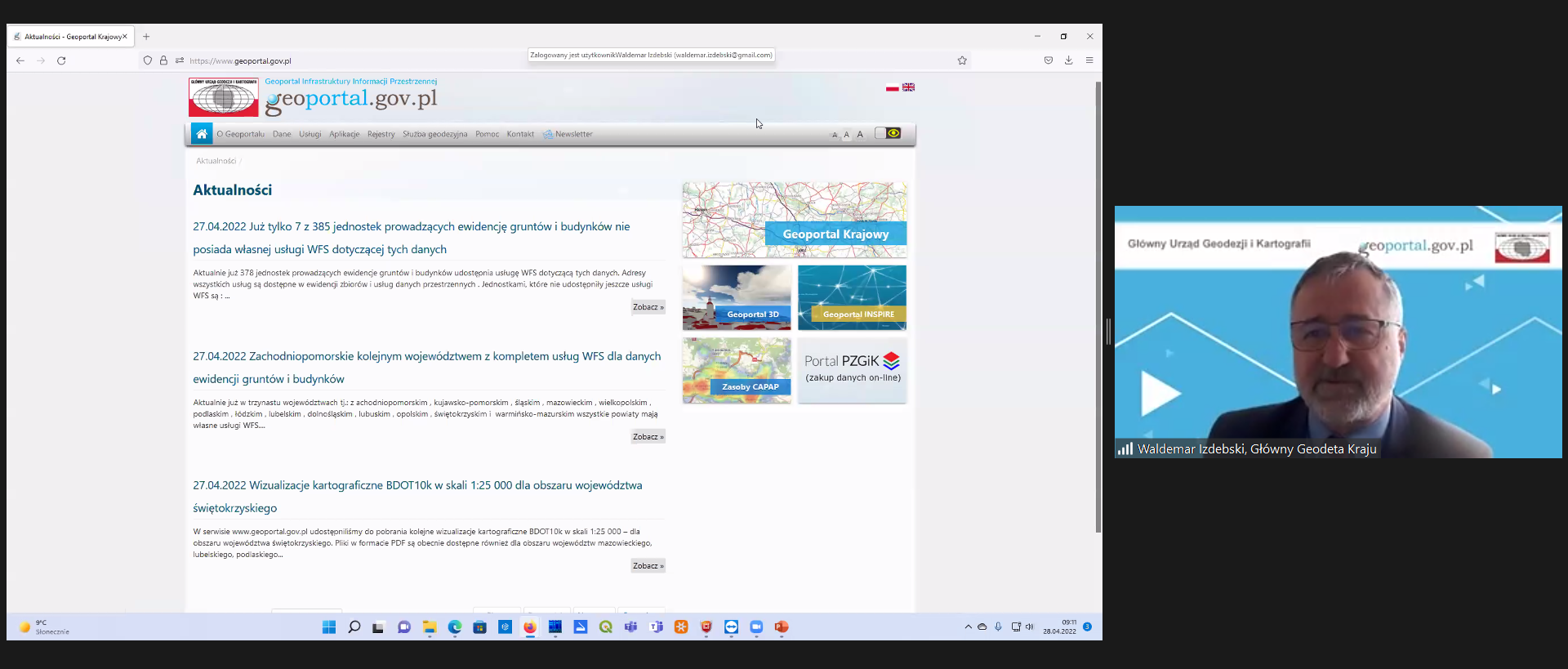Open the Kontakt menu
The image size is (1568, 669).
[x=520, y=134]
